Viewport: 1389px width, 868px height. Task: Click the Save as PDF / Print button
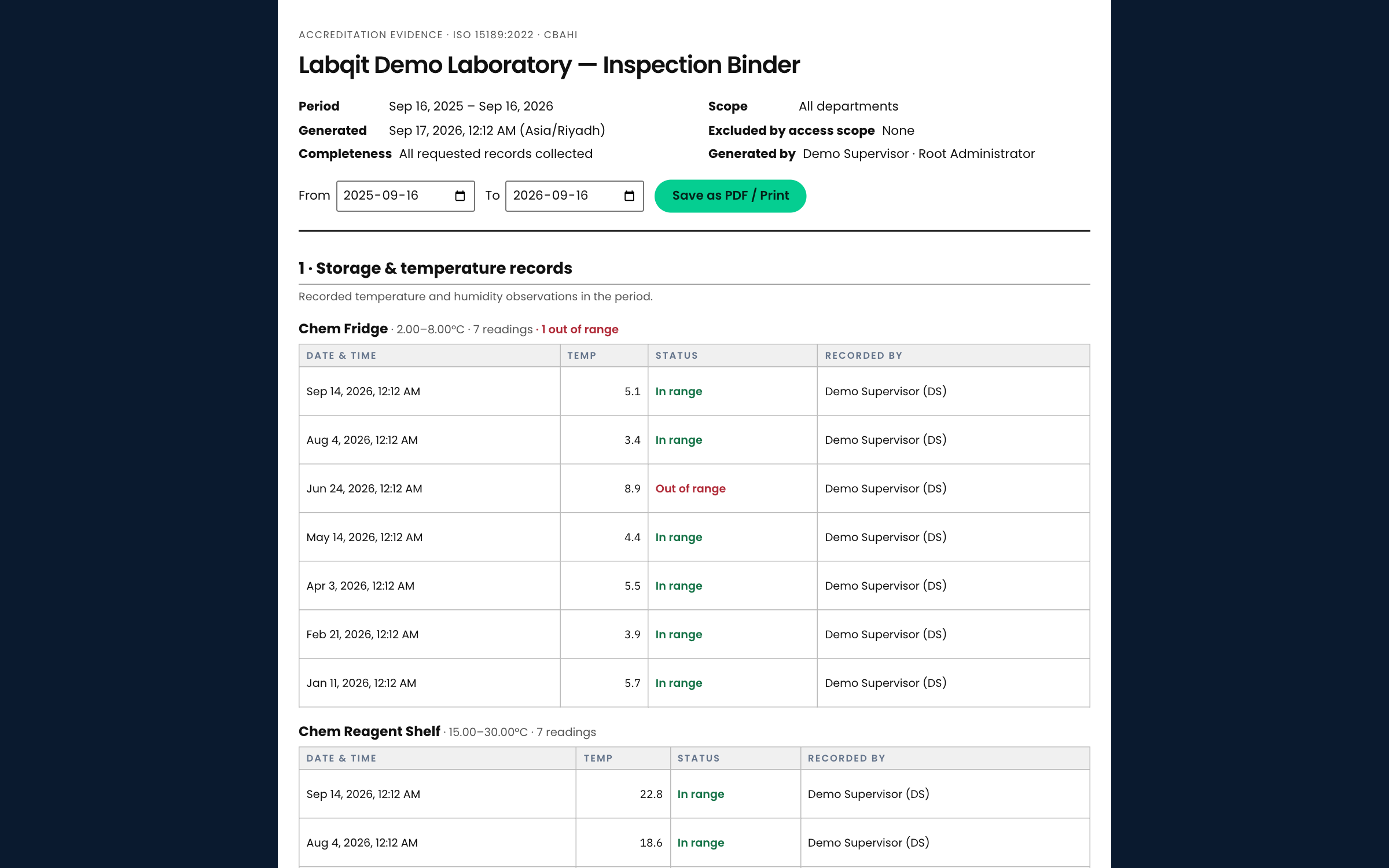point(730,196)
